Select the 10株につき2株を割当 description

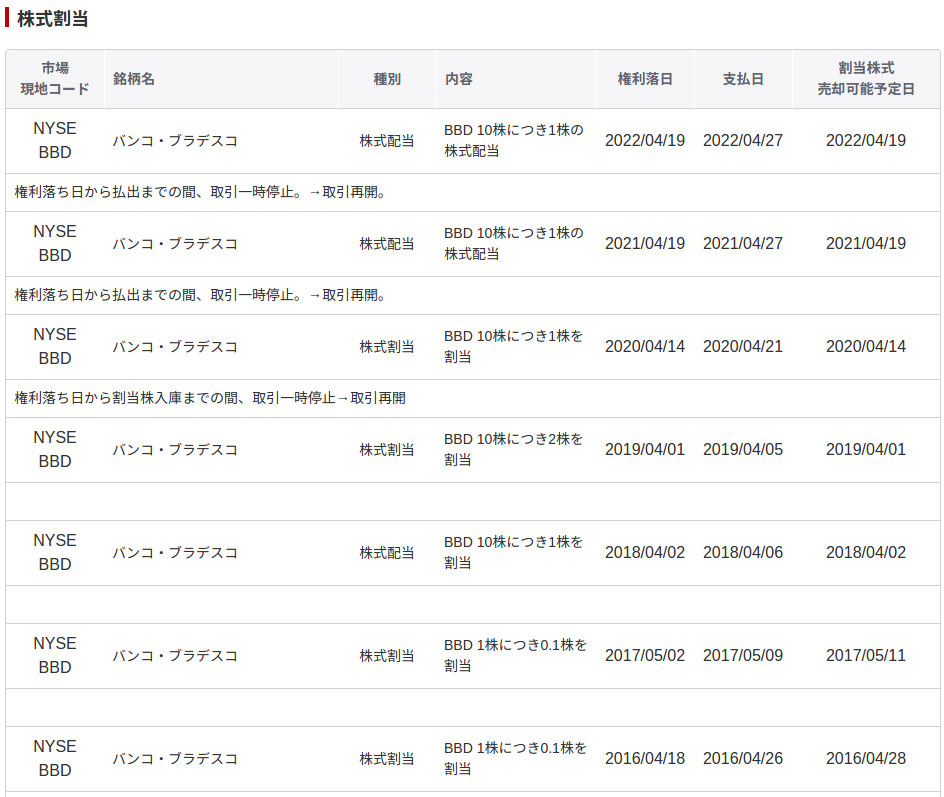click(x=514, y=450)
